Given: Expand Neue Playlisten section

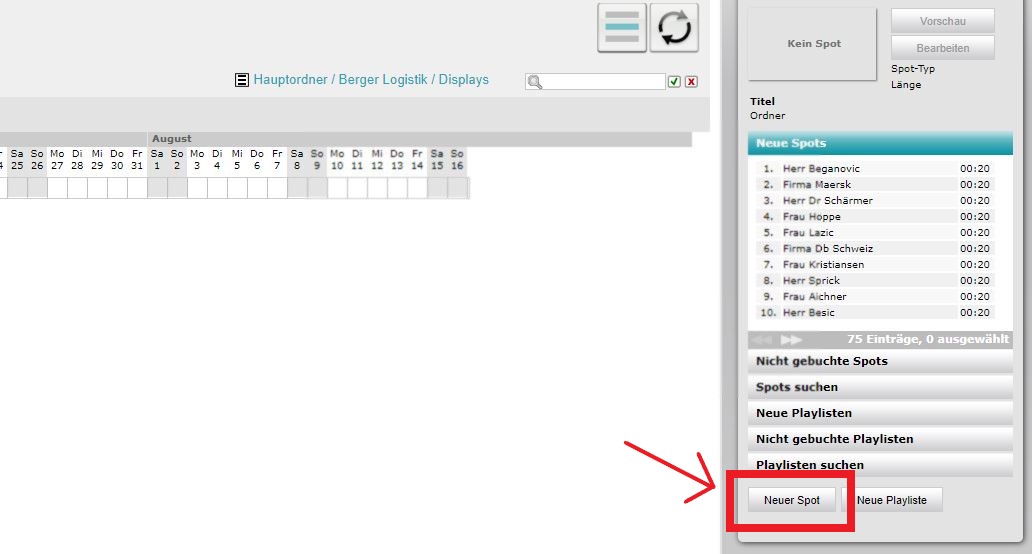Looking at the screenshot, I should point(880,413).
